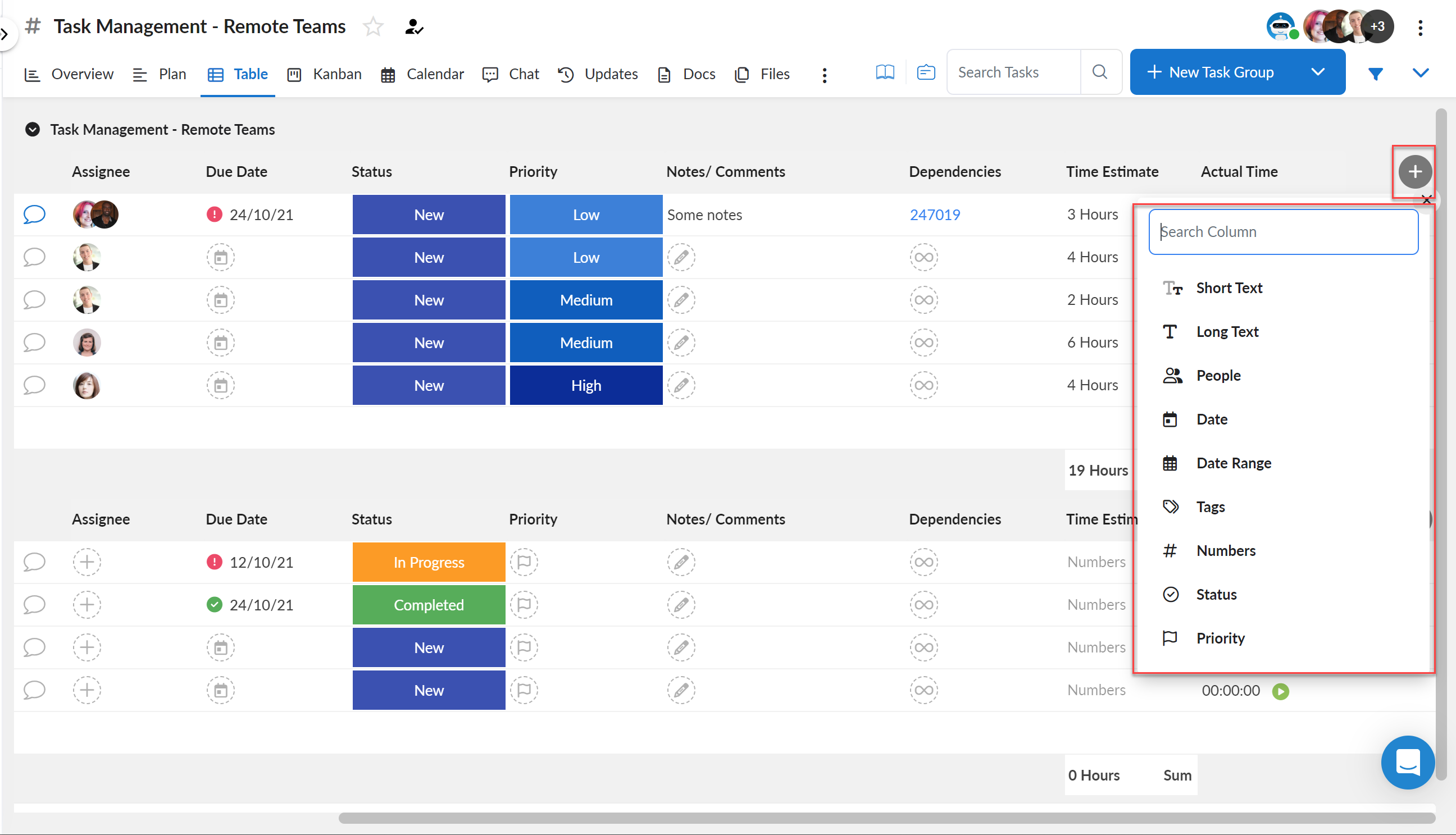Collapse the Task Management - Remote Teams group
1456x835 pixels.
tap(33, 129)
